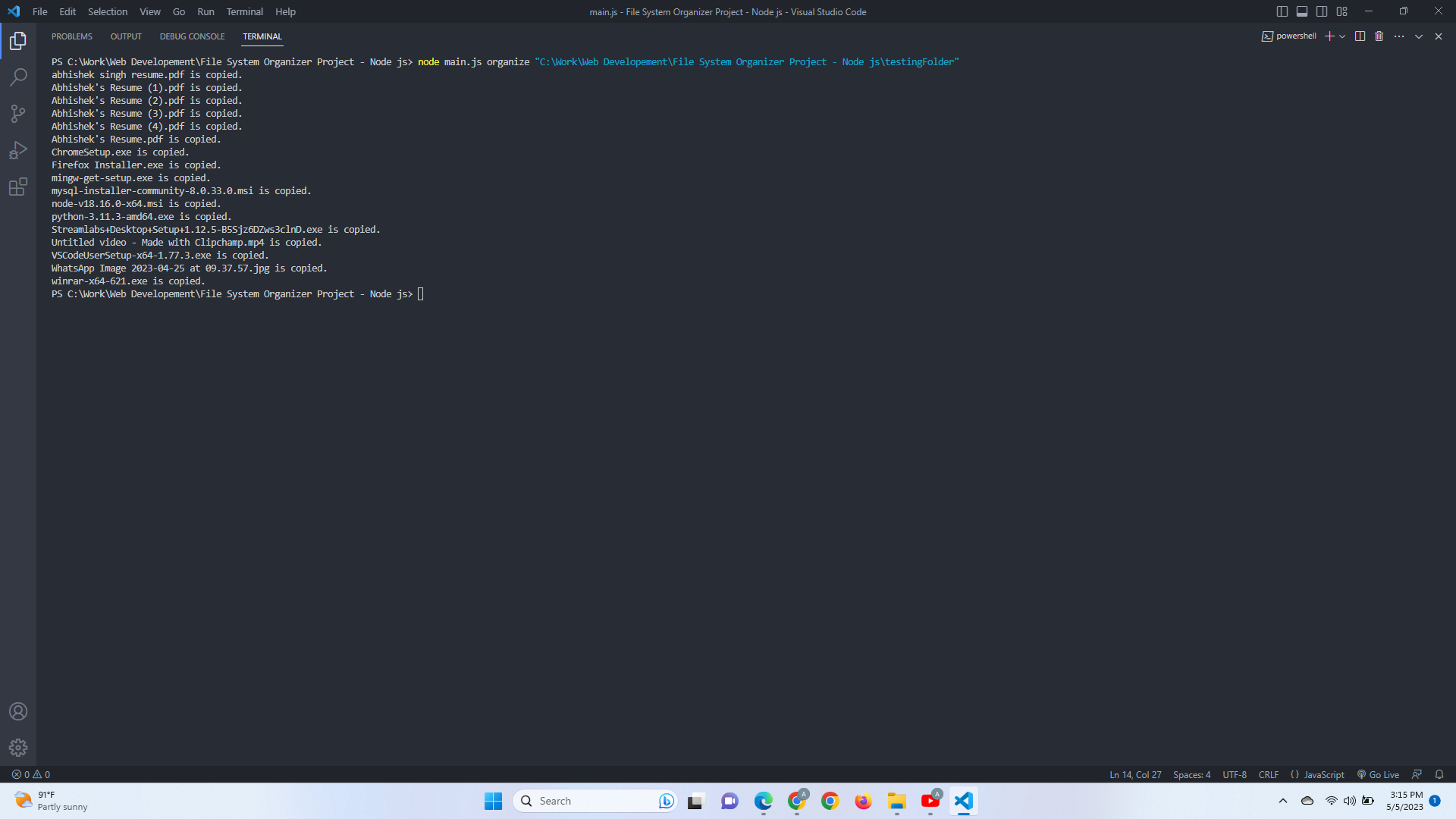Click the feedback icon in status bar

(x=1417, y=774)
